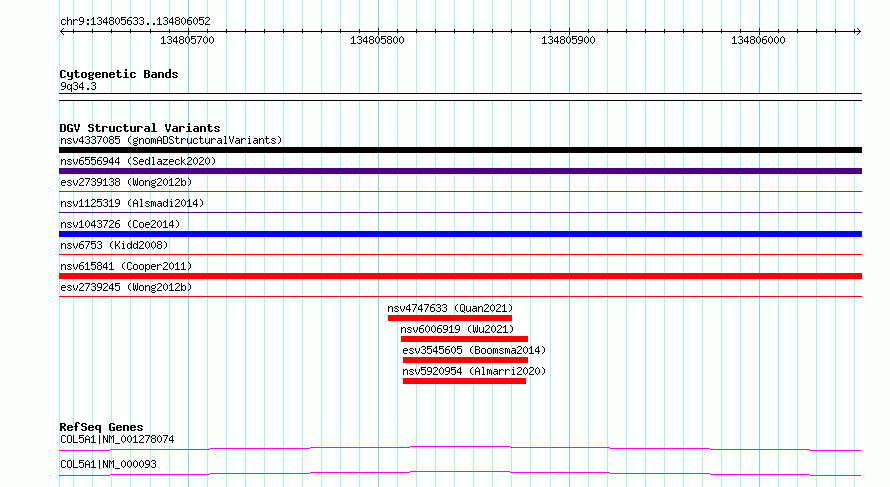Click the chr9:134805633..134806052 region label
The width and height of the screenshot is (890, 487).
click(135, 21)
